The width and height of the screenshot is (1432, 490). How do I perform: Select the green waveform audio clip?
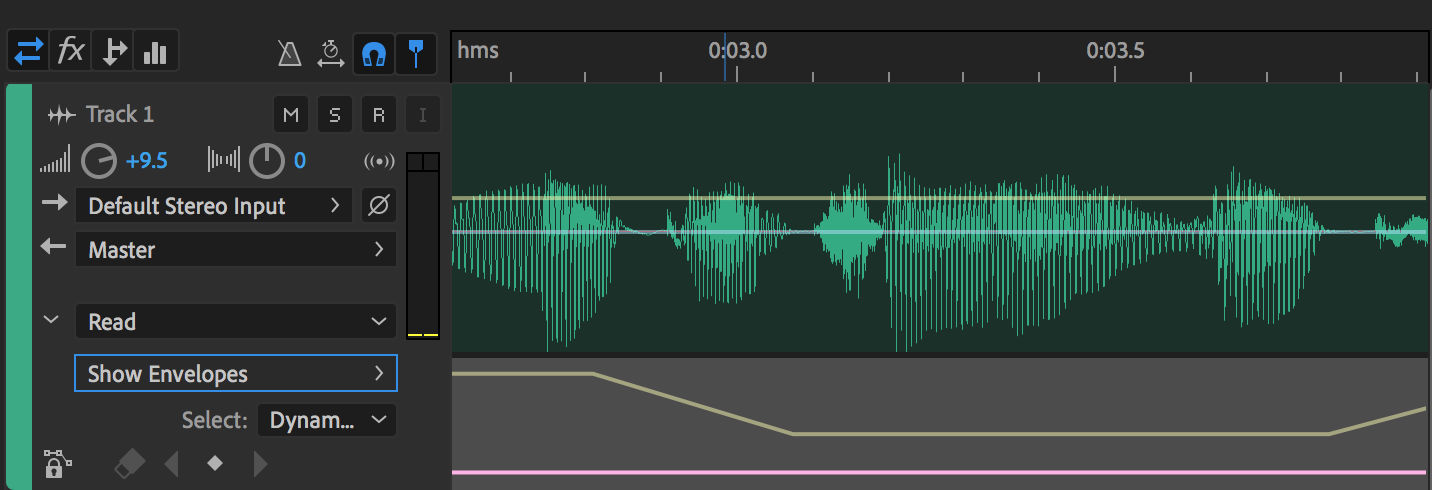coord(939,218)
